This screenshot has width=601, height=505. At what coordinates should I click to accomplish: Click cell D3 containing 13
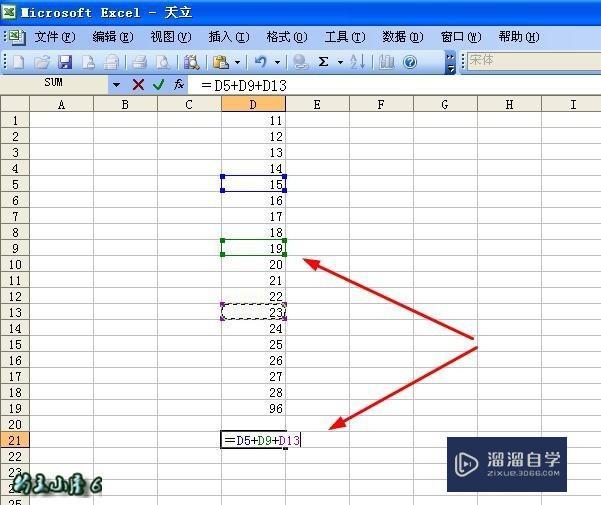tap(253, 152)
